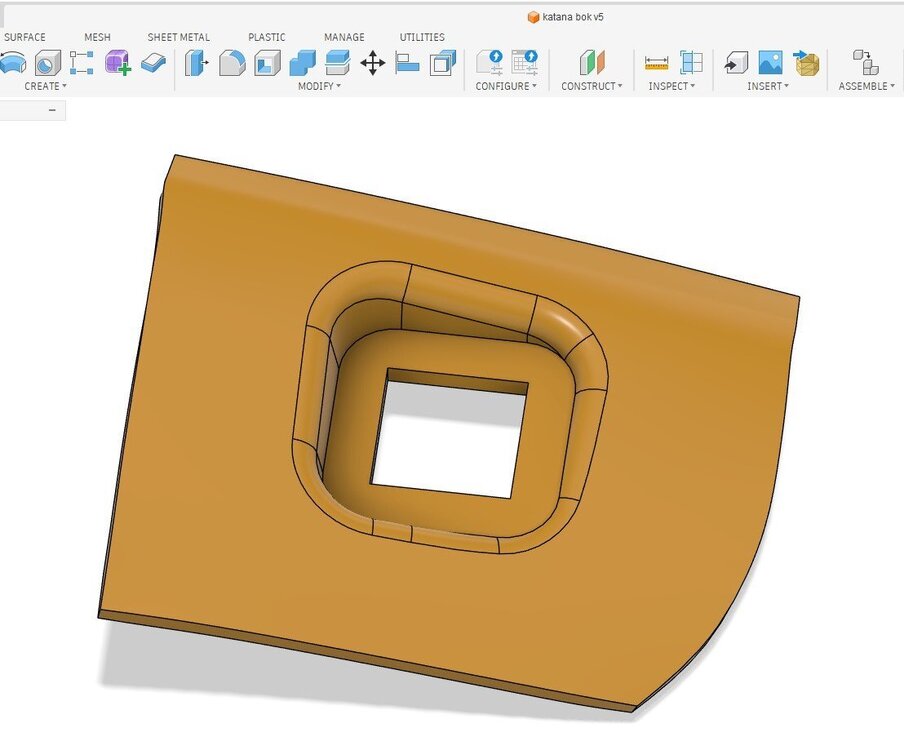Screen dimensions: 904x750
Task: Expand the CONSTRUCT dropdown
Action: pos(591,86)
